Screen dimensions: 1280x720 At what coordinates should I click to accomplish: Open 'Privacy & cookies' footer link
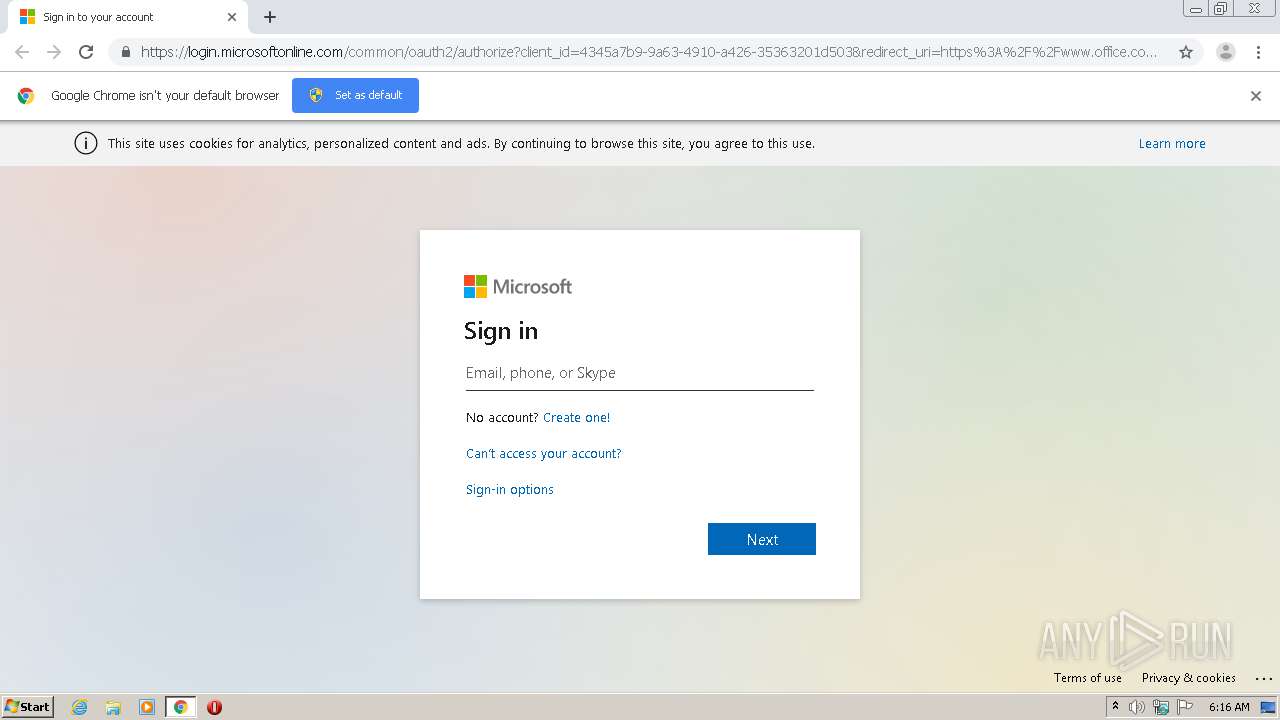click(x=1189, y=678)
